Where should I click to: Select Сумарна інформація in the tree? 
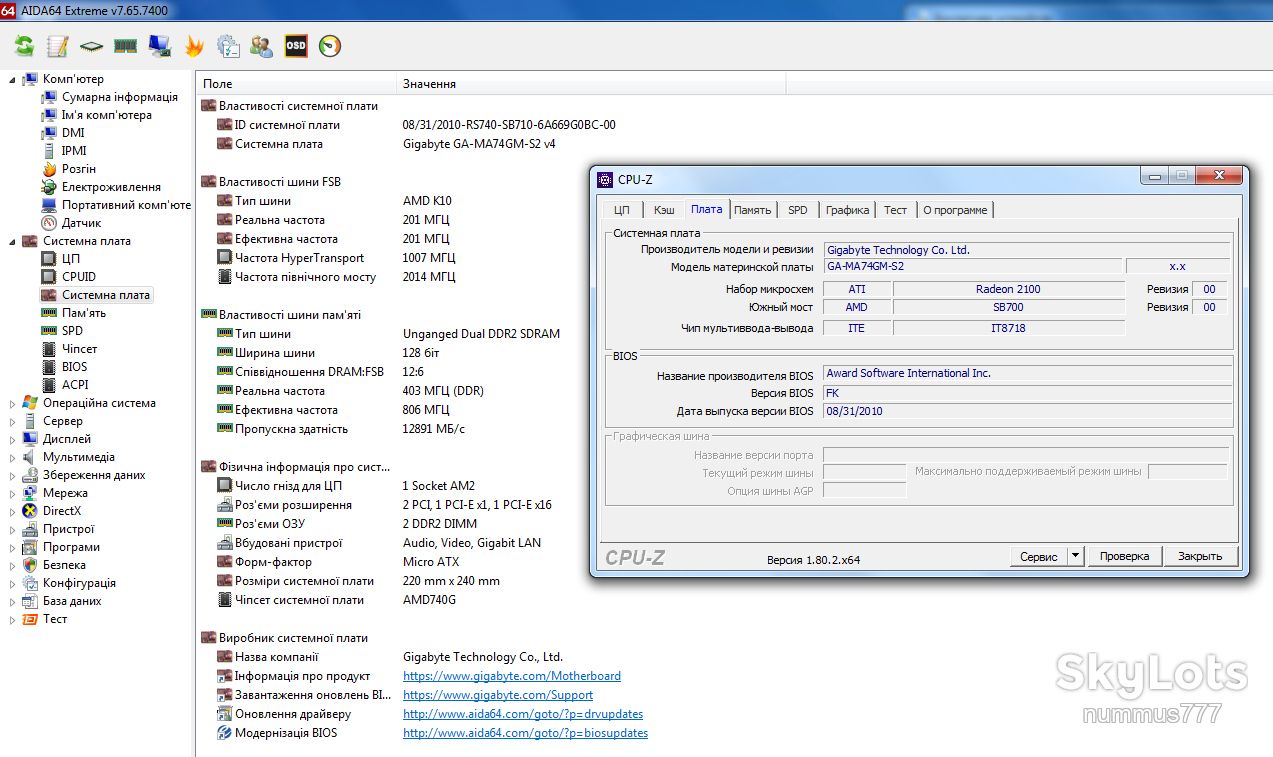pyautogui.click(x=120, y=97)
